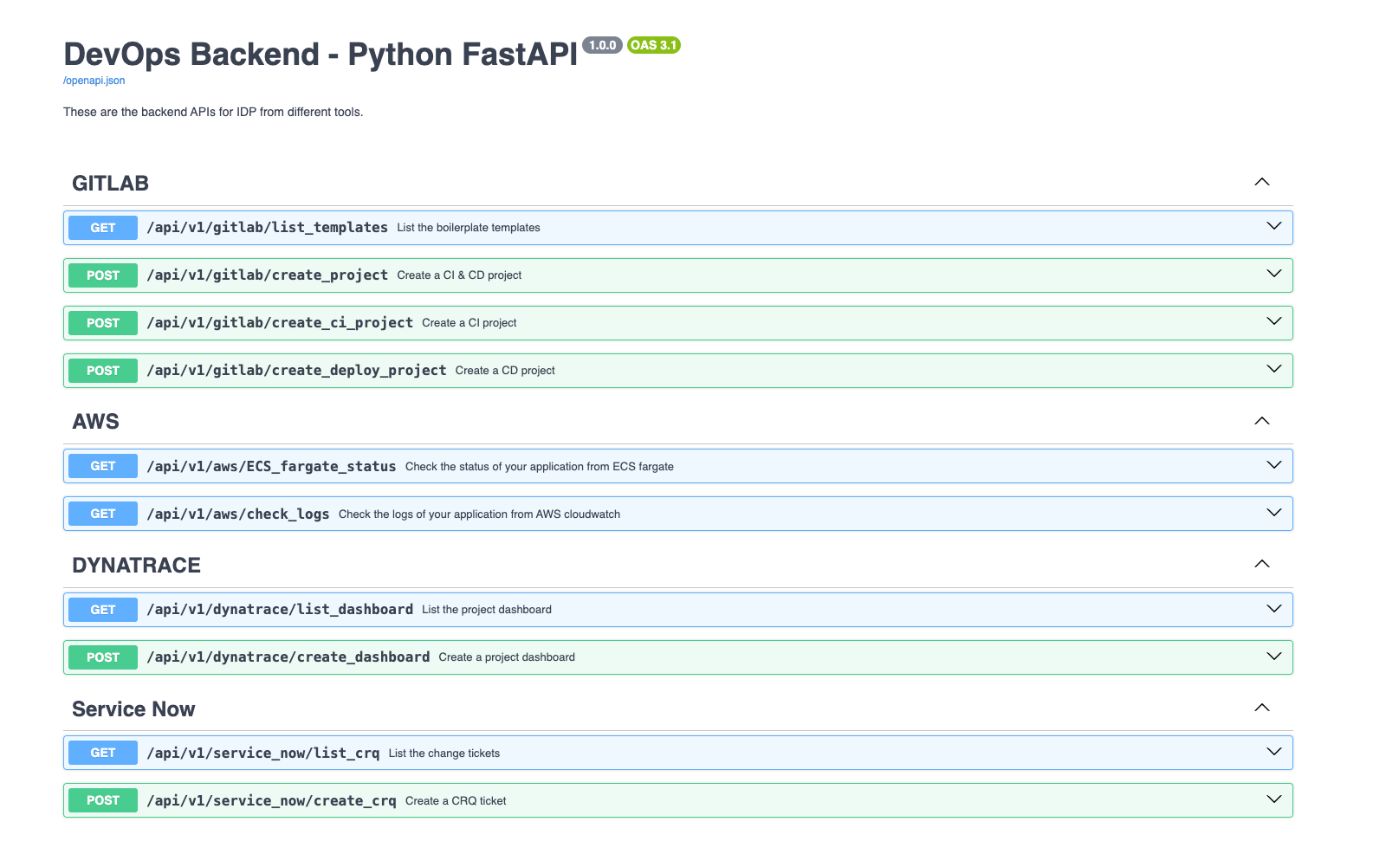Click description 'Create a CRQ ticket'

(x=455, y=801)
